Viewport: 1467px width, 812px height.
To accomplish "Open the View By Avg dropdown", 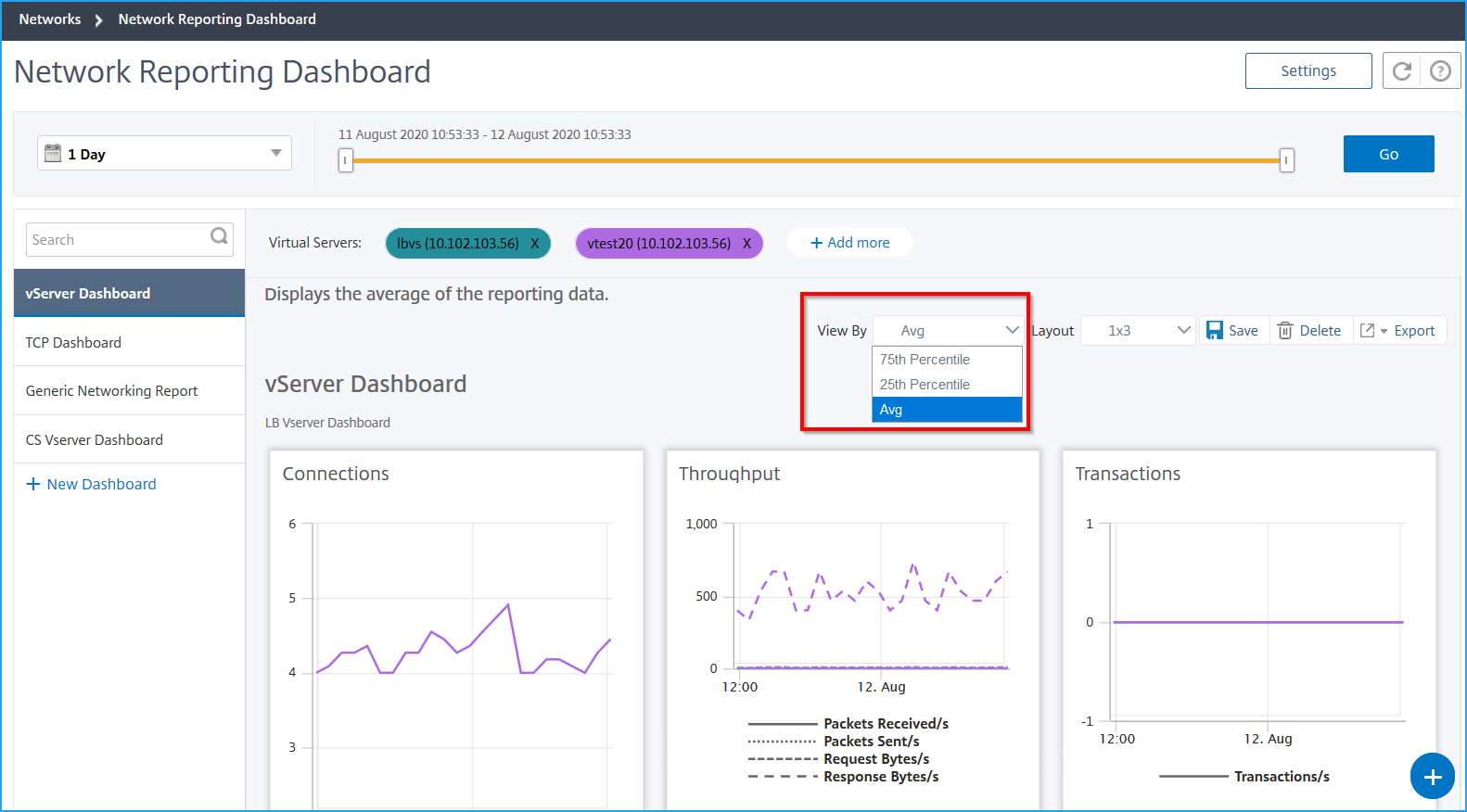I will (948, 331).
